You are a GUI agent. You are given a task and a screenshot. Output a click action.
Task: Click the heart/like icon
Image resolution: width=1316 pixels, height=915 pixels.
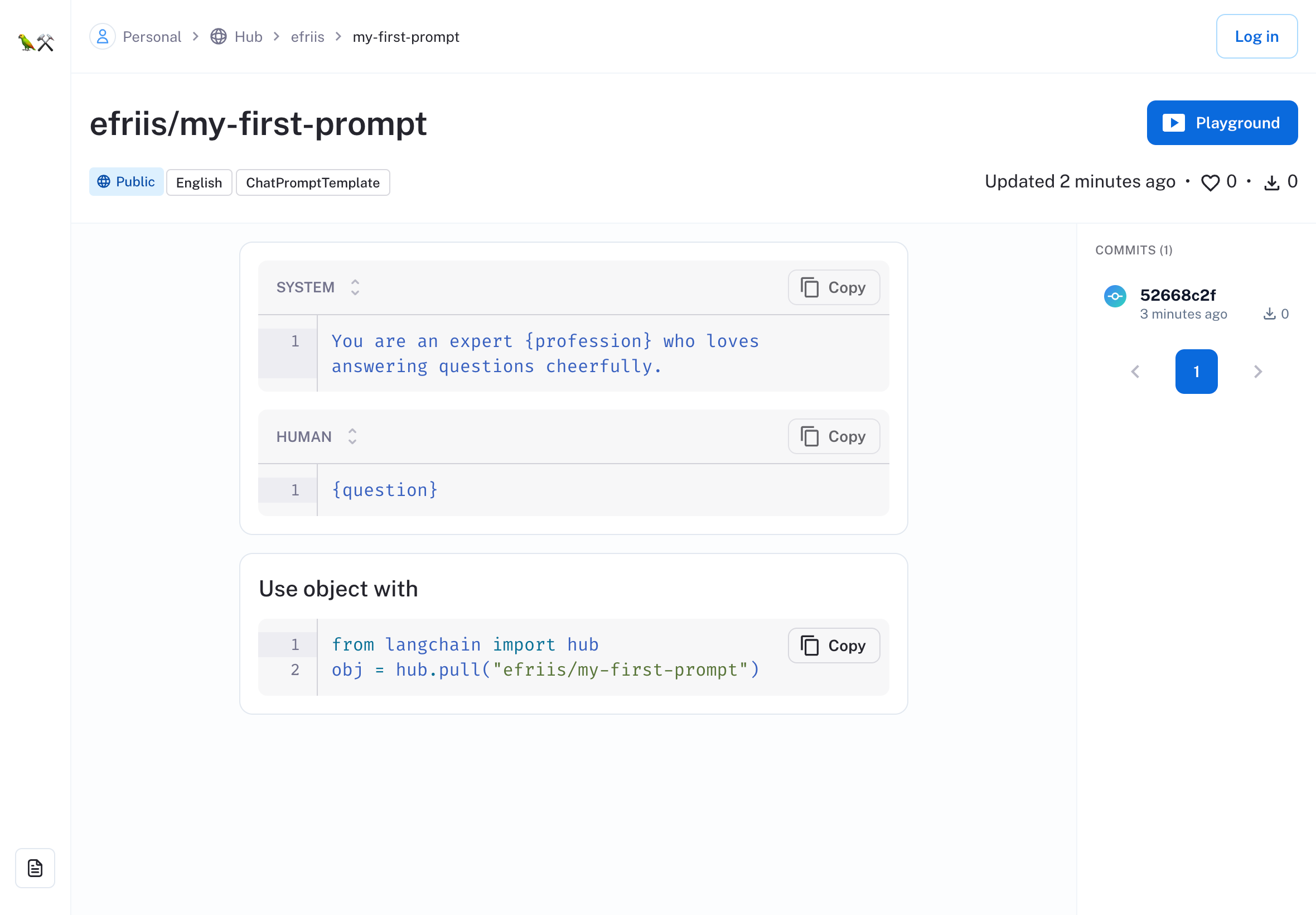(x=1210, y=183)
